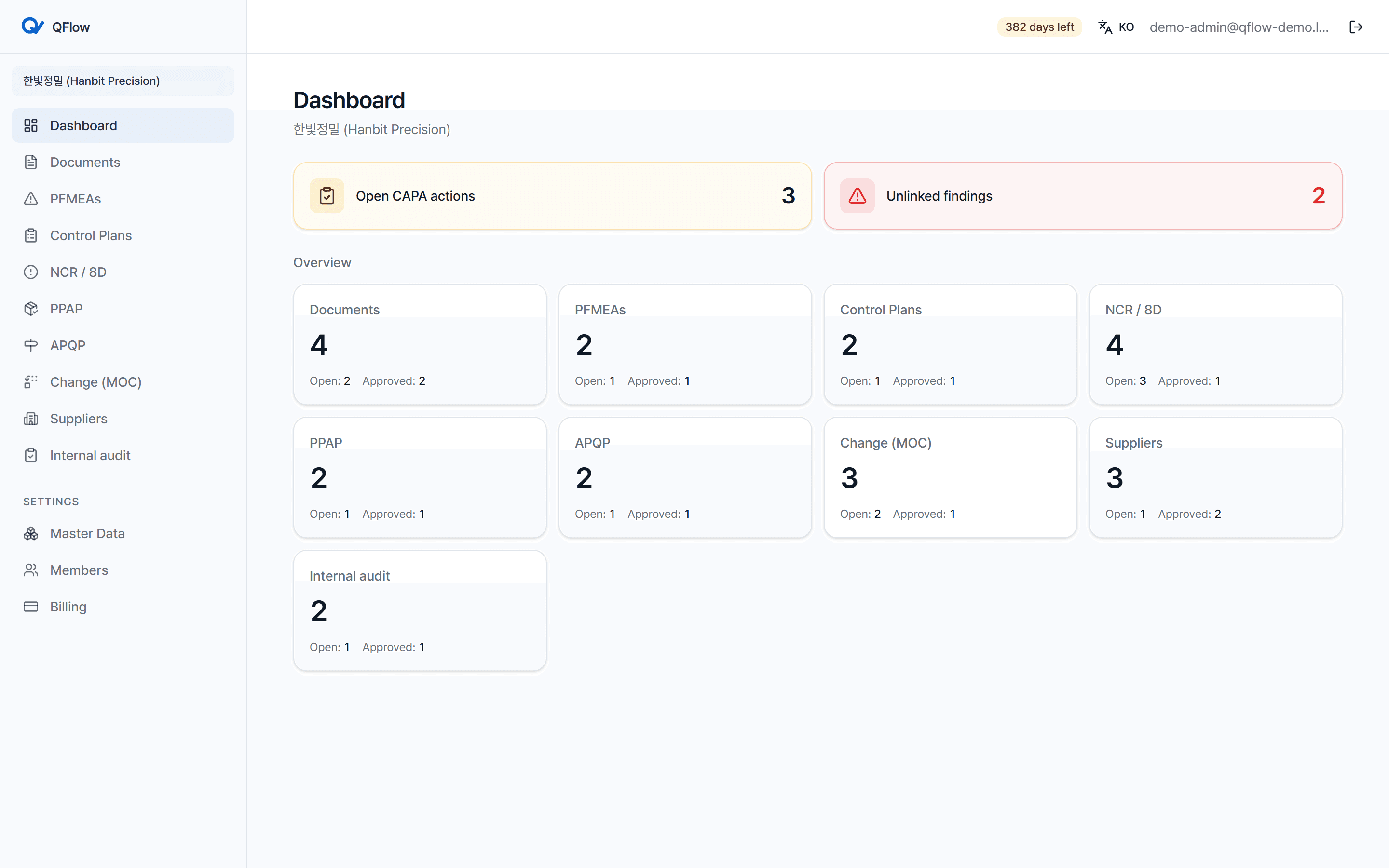Click the PFMEAs warning triangle icon
The width and height of the screenshot is (1389, 868).
click(31, 199)
